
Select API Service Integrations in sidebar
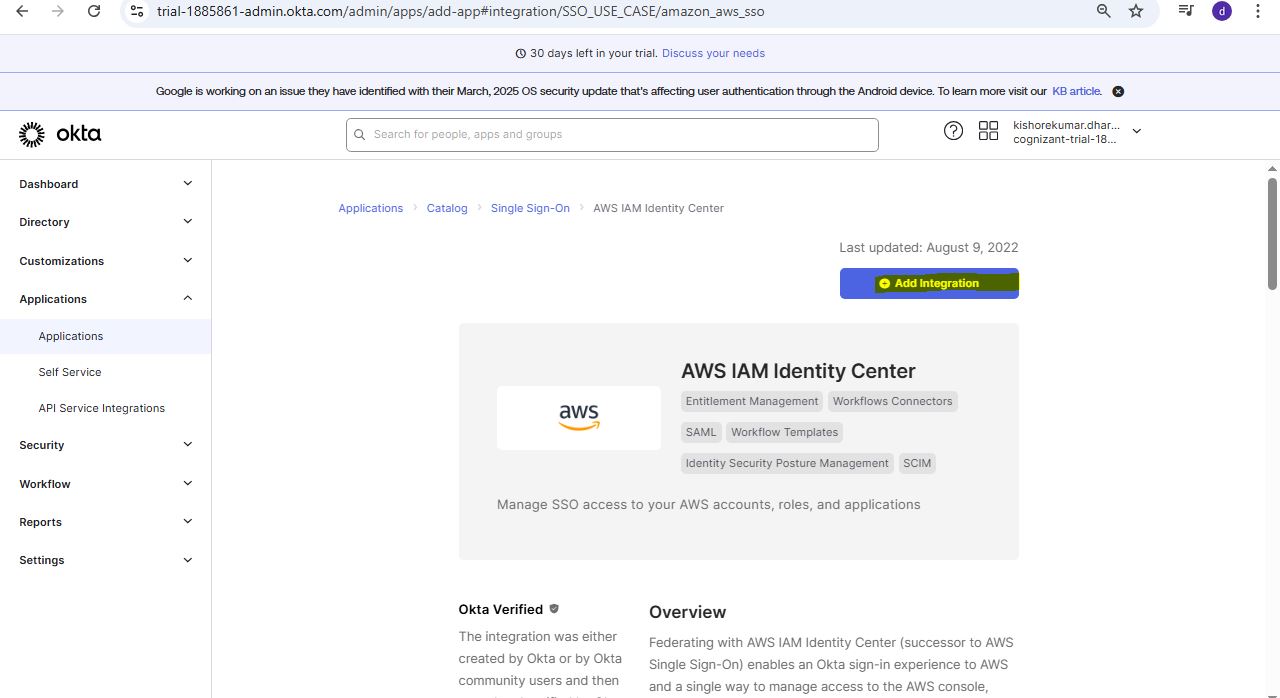[101, 408]
